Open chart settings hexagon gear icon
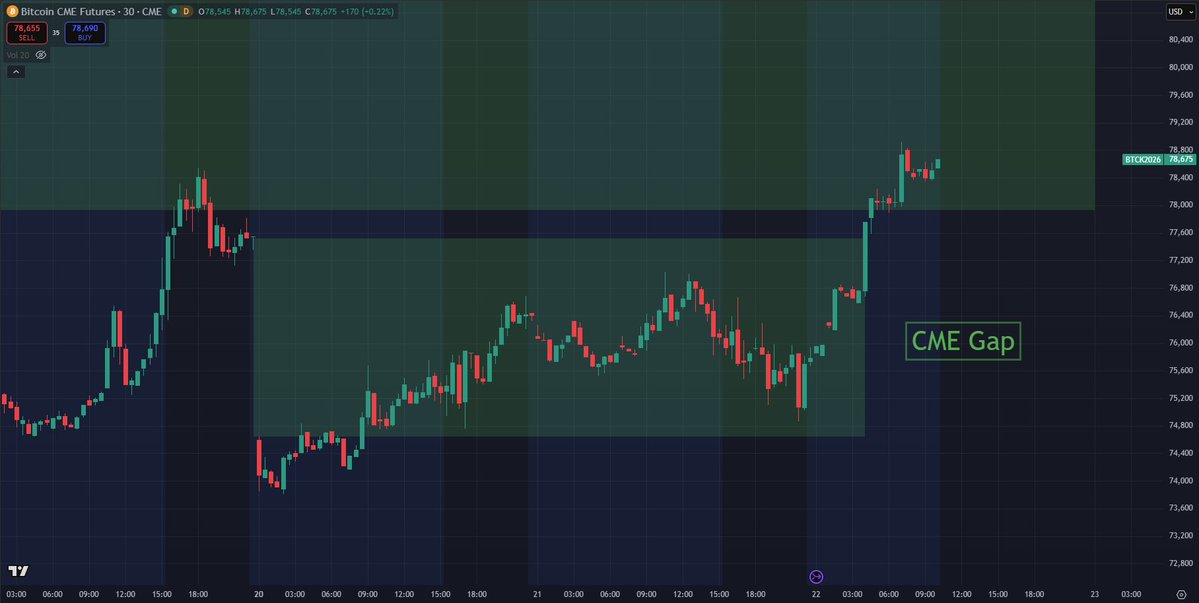The height and width of the screenshot is (603, 1199). 1181,594
